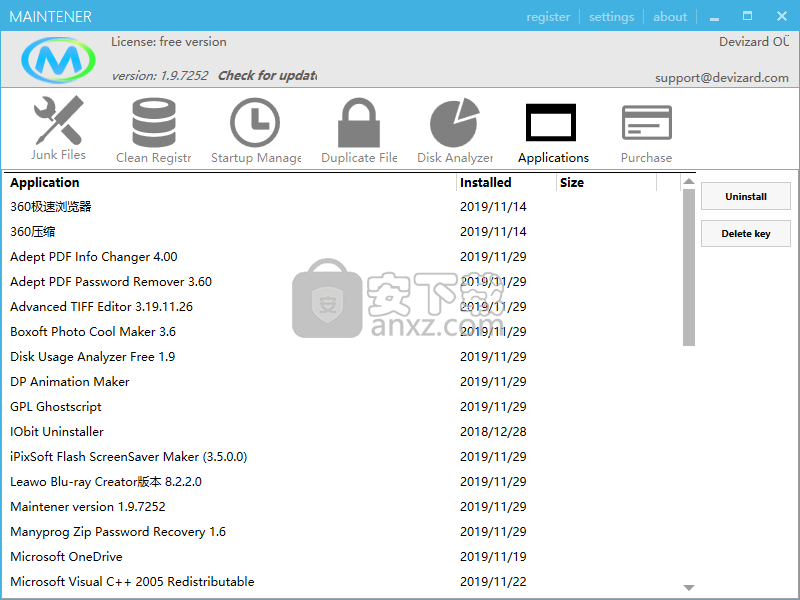The width and height of the screenshot is (800, 600).
Task: Select the DP Animation Maker row
Action: 343,382
